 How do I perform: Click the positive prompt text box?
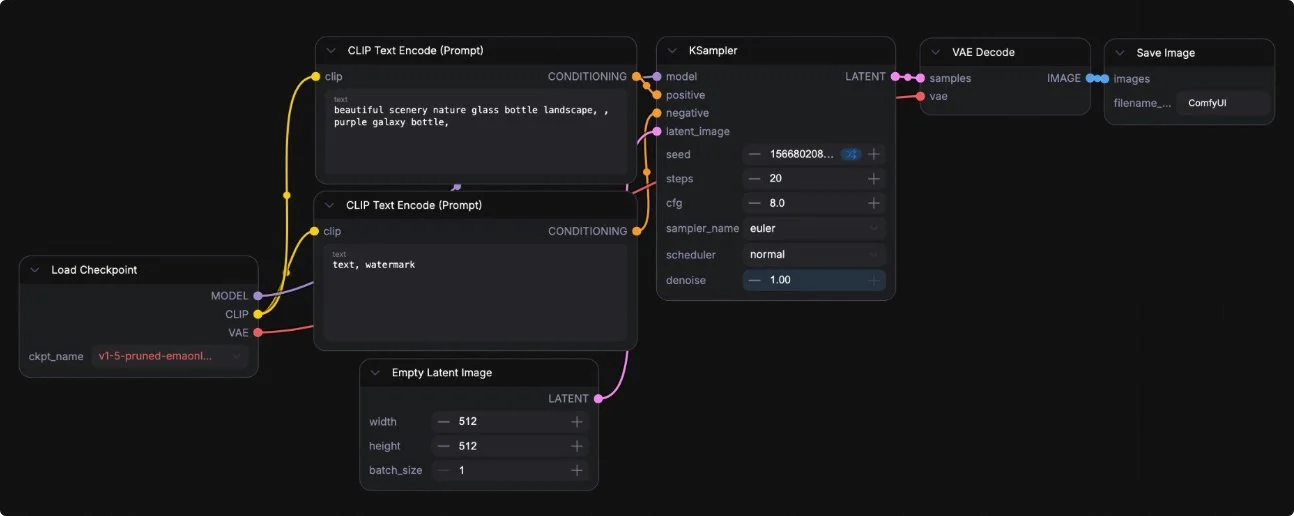click(476, 135)
